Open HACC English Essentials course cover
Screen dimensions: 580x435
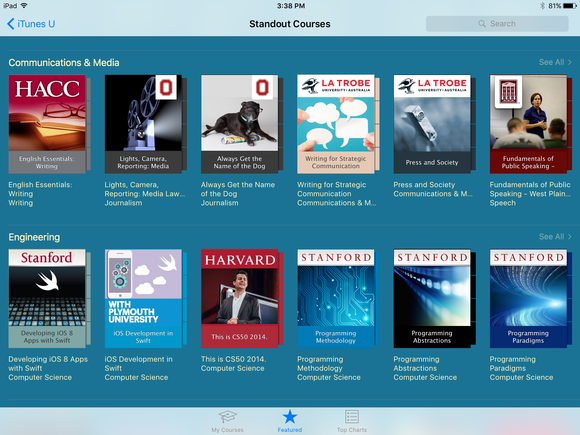pos(47,124)
